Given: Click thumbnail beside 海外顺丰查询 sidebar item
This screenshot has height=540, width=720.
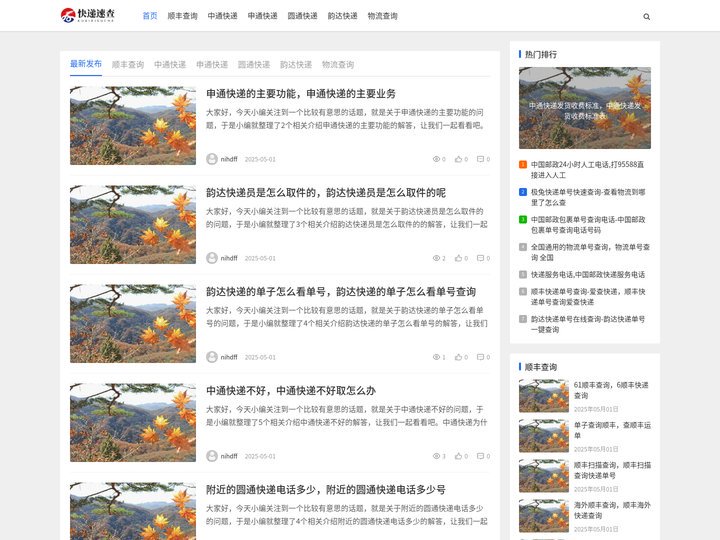Looking at the screenshot, I should (544, 516).
